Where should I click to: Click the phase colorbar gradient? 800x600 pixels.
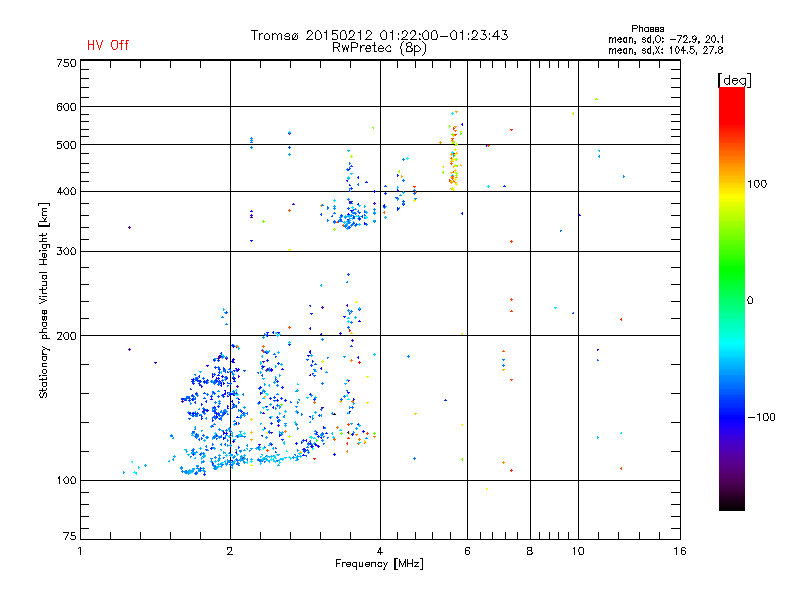coord(732,298)
